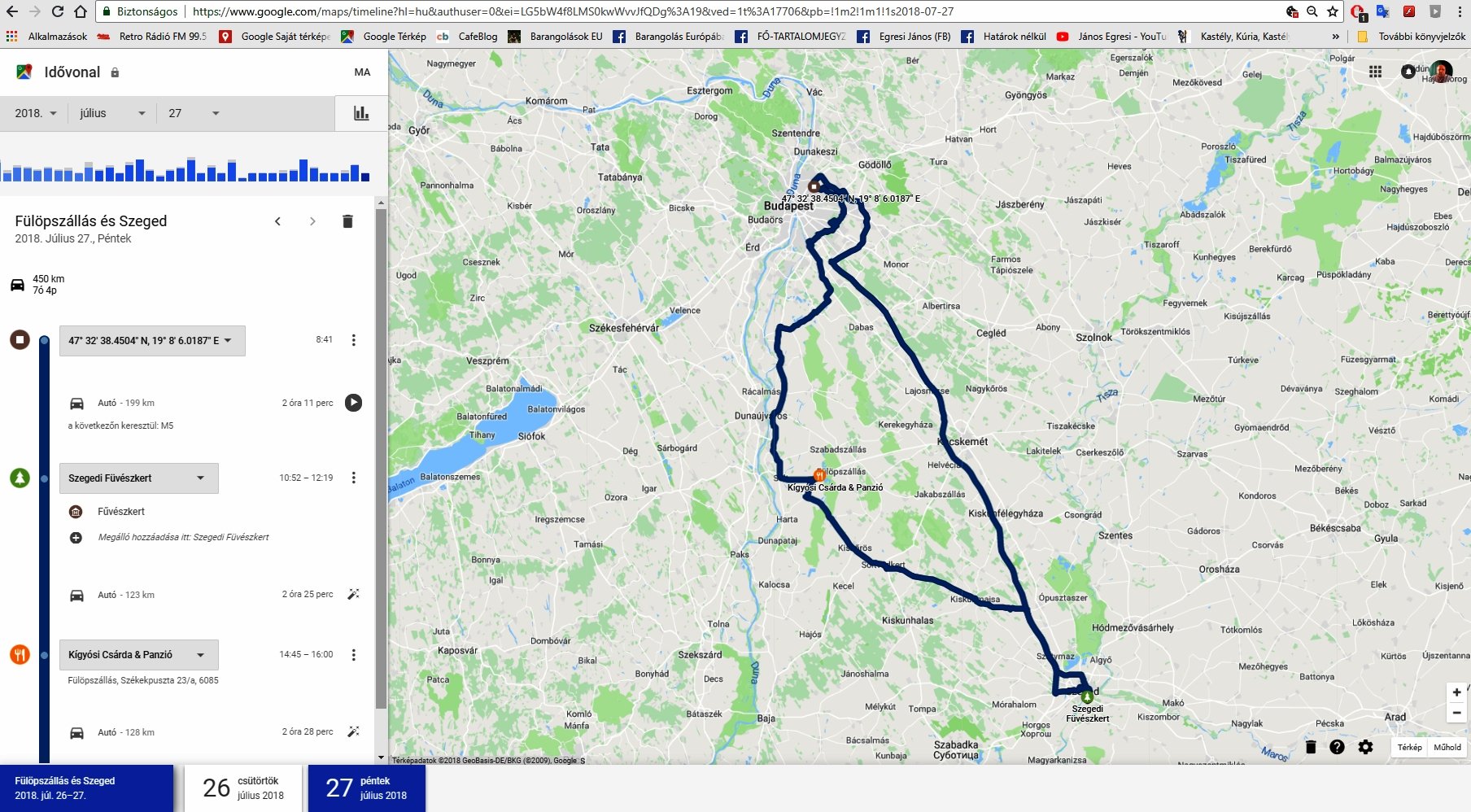Image resolution: width=1471 pixels, height=812 pixels.
Task: Switch map to Műhold satellite view
Action: coord(1447,747)
